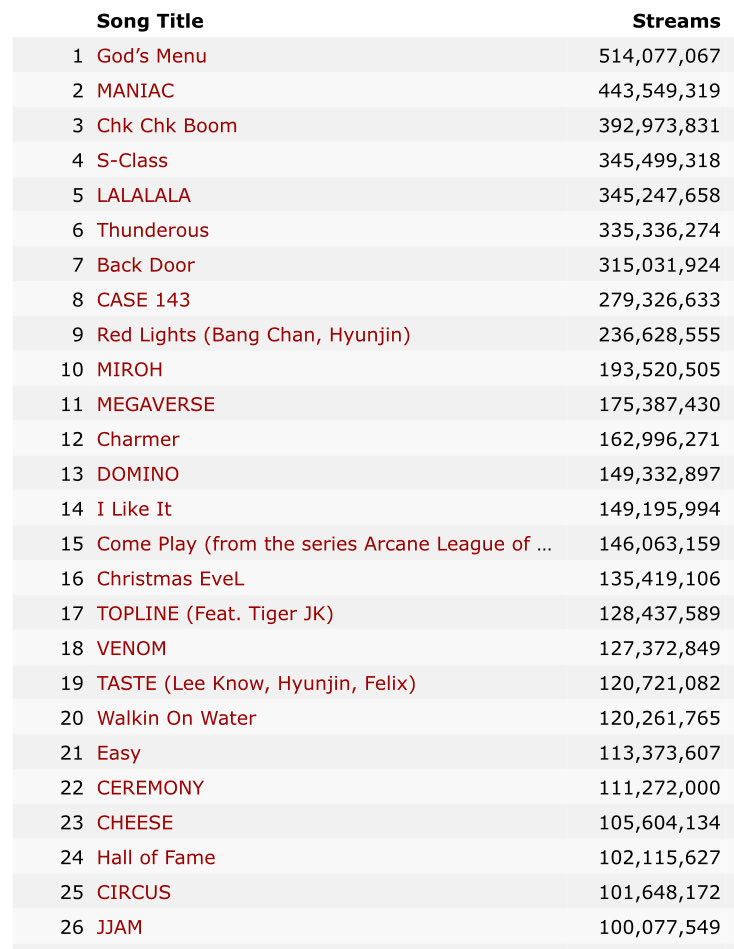Click the Christmas EveL link
Image resolution: width=734 pixels, height=949 pixels.
coord(170,579)
